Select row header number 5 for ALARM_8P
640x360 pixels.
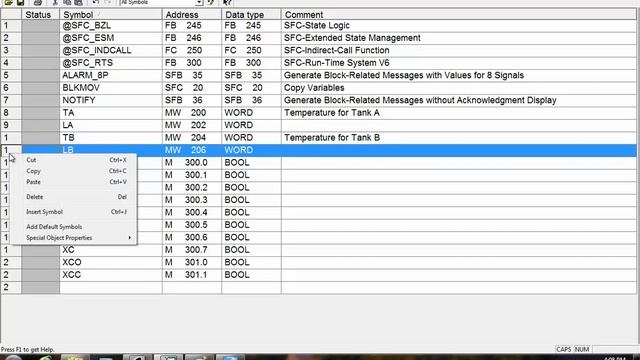(x=11, y=76)
